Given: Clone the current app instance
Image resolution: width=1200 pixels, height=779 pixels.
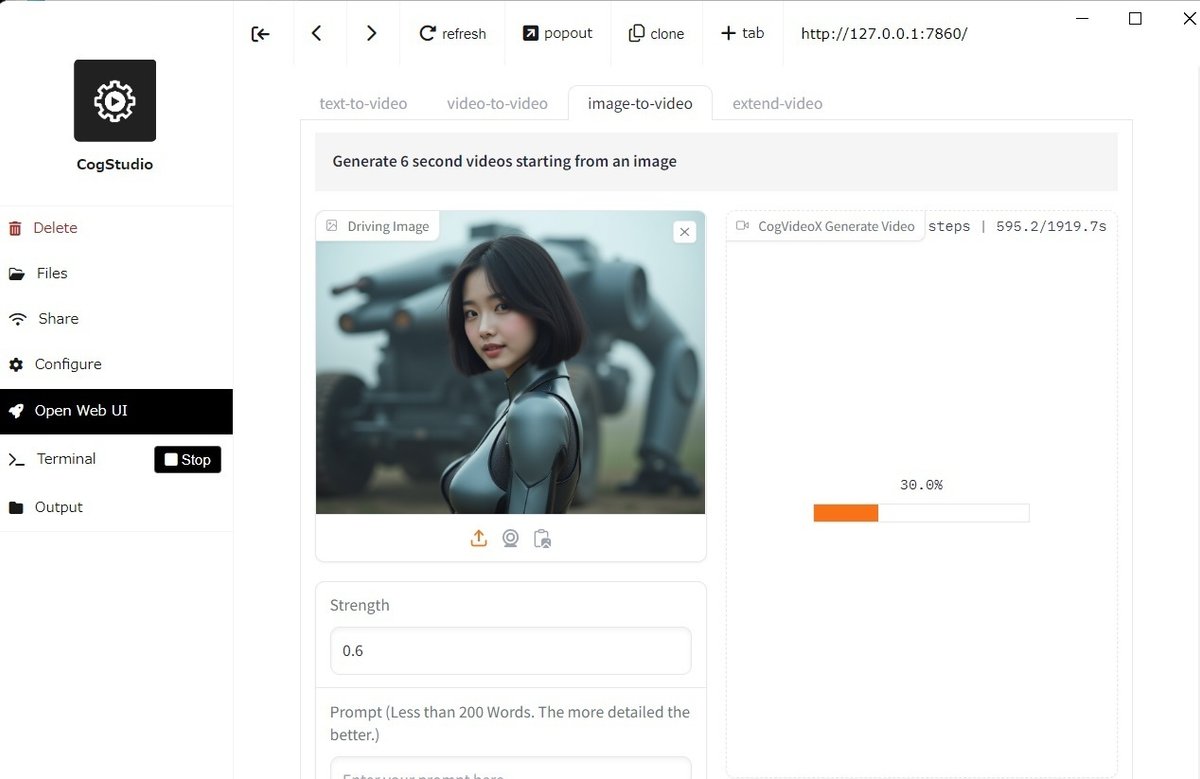Looking at the screenshot, I should coord(656,33).
